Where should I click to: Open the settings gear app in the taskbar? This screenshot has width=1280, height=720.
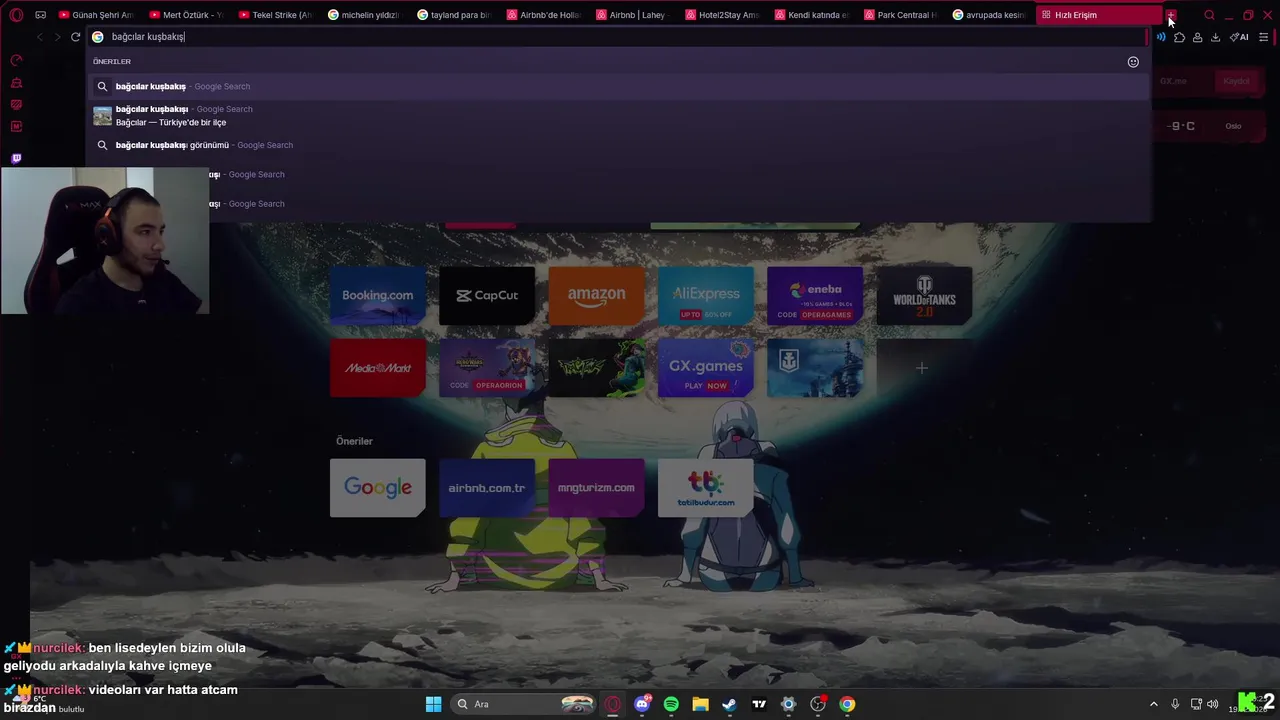click(x=788, y=704)
